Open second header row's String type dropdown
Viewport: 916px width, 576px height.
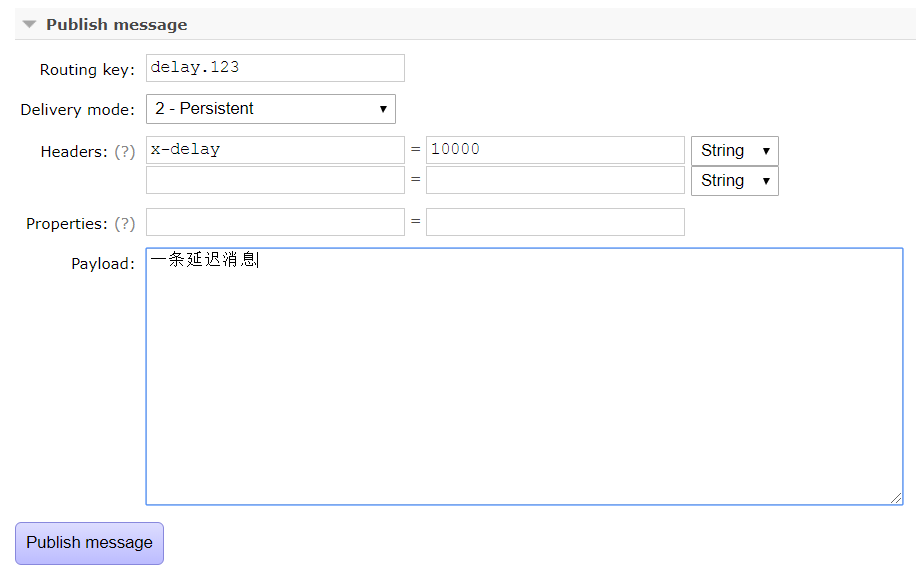pyautogui.click(x=735, y=181)
